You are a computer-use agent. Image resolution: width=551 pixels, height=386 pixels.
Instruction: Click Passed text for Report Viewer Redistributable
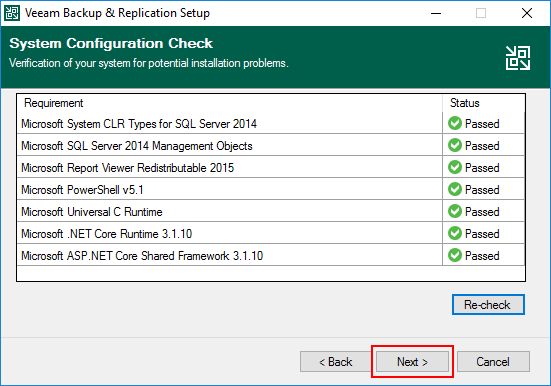(482, 168)
